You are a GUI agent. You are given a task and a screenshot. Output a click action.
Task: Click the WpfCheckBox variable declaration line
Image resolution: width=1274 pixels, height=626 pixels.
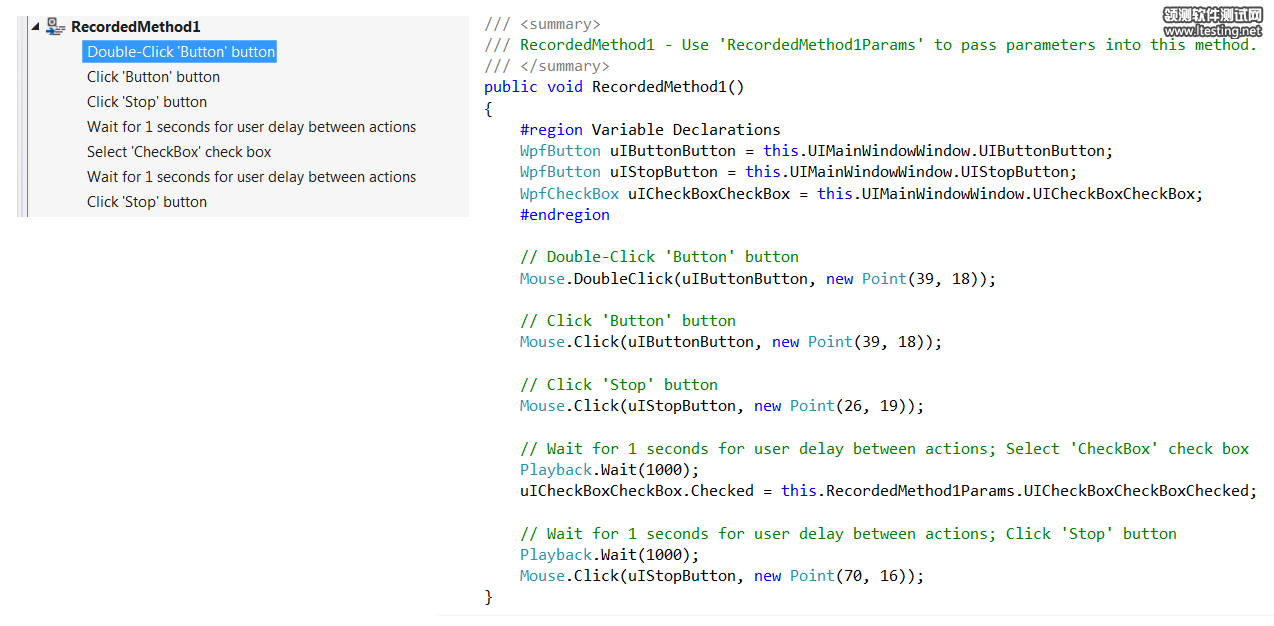pyautogui.click(x=860, y=194)
